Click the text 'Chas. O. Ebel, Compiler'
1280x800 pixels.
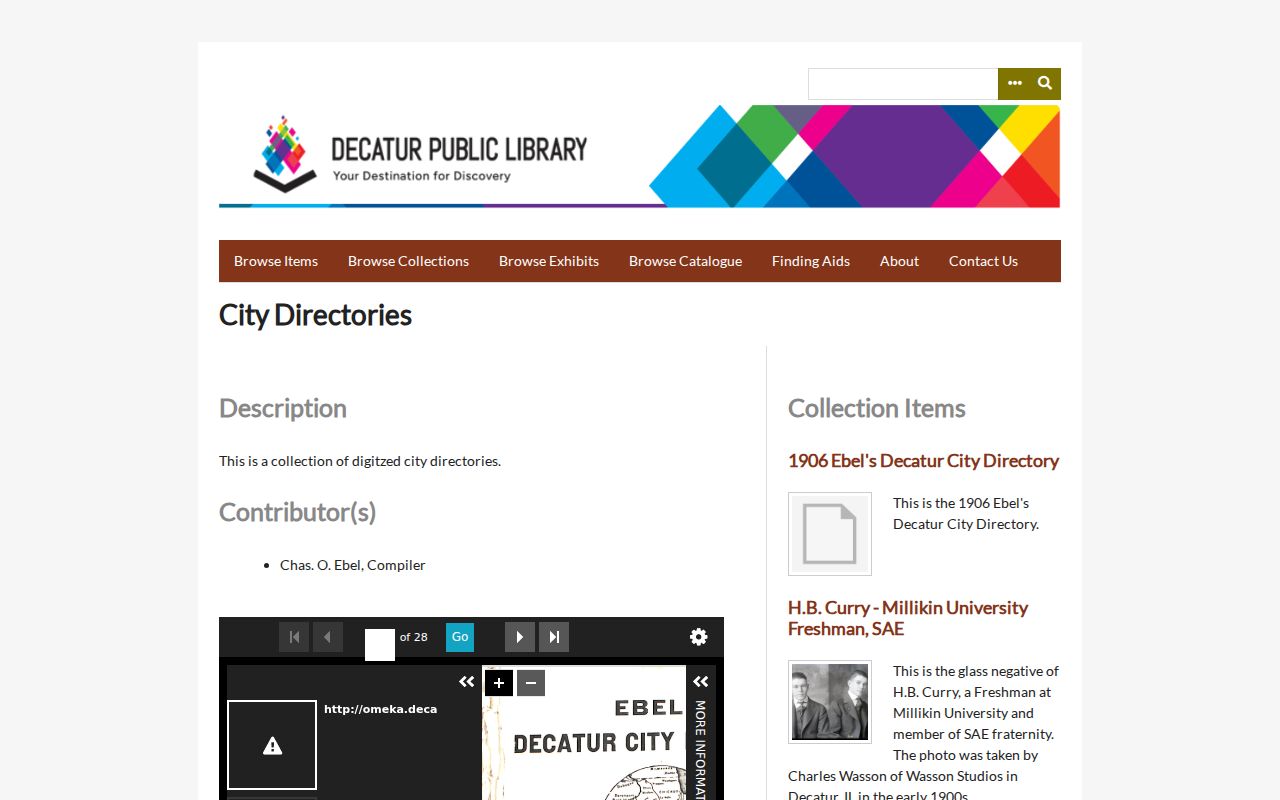click(x=353, y=565)
